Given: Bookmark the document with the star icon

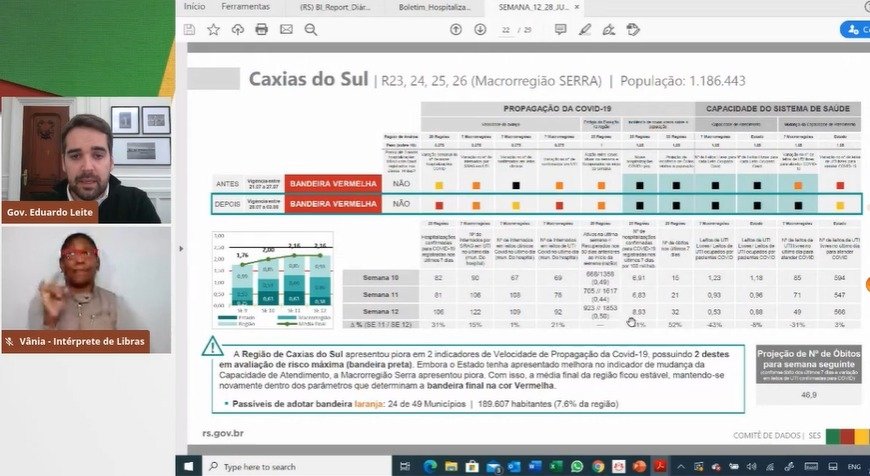Looking at the screenshot, I should pyautogui.click(x=213, y=30).
